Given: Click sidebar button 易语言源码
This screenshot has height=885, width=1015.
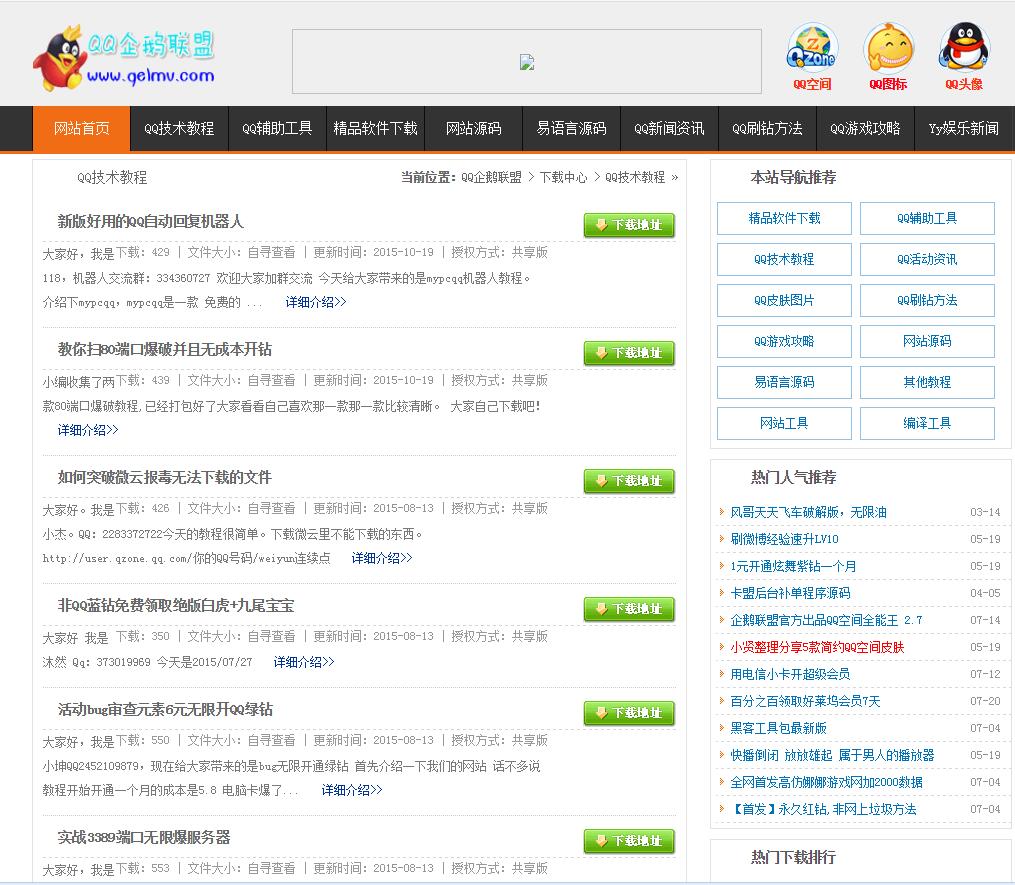Looking at the screenshot, I should click(x=785, y=383).
